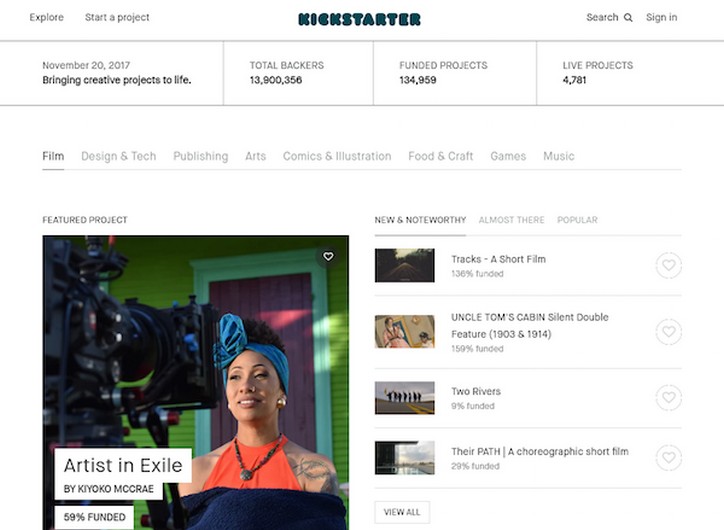Image resolution: width=724 pixels, height=530 pixels.
Task: Open the Tracks short film thumbnail
Action: click(404, 265)
